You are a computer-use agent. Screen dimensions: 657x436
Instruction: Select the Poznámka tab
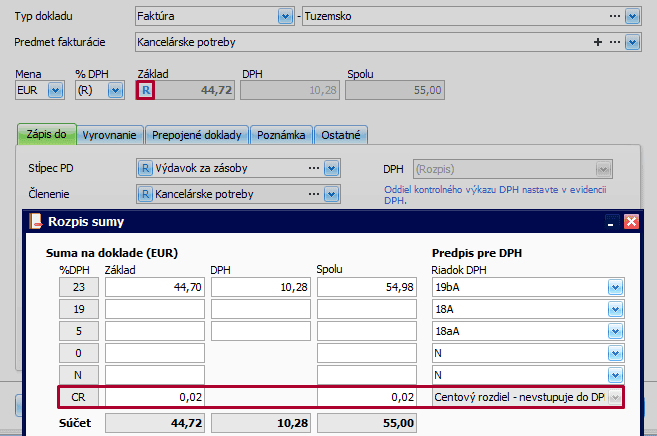(282, 135)
